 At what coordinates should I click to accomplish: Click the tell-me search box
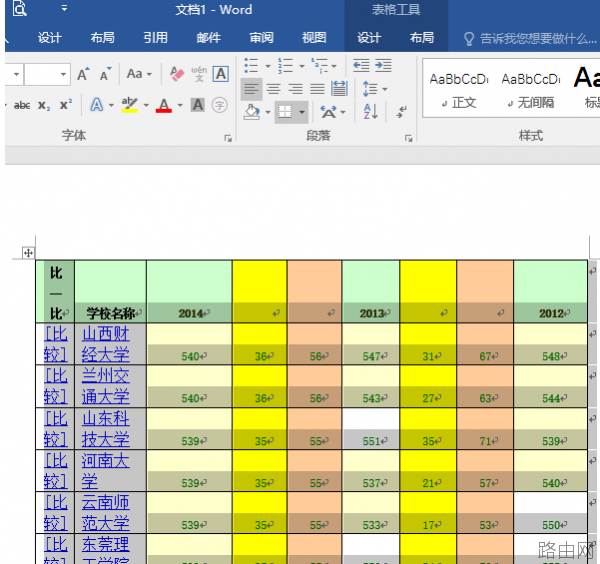(x=531, y=38)
